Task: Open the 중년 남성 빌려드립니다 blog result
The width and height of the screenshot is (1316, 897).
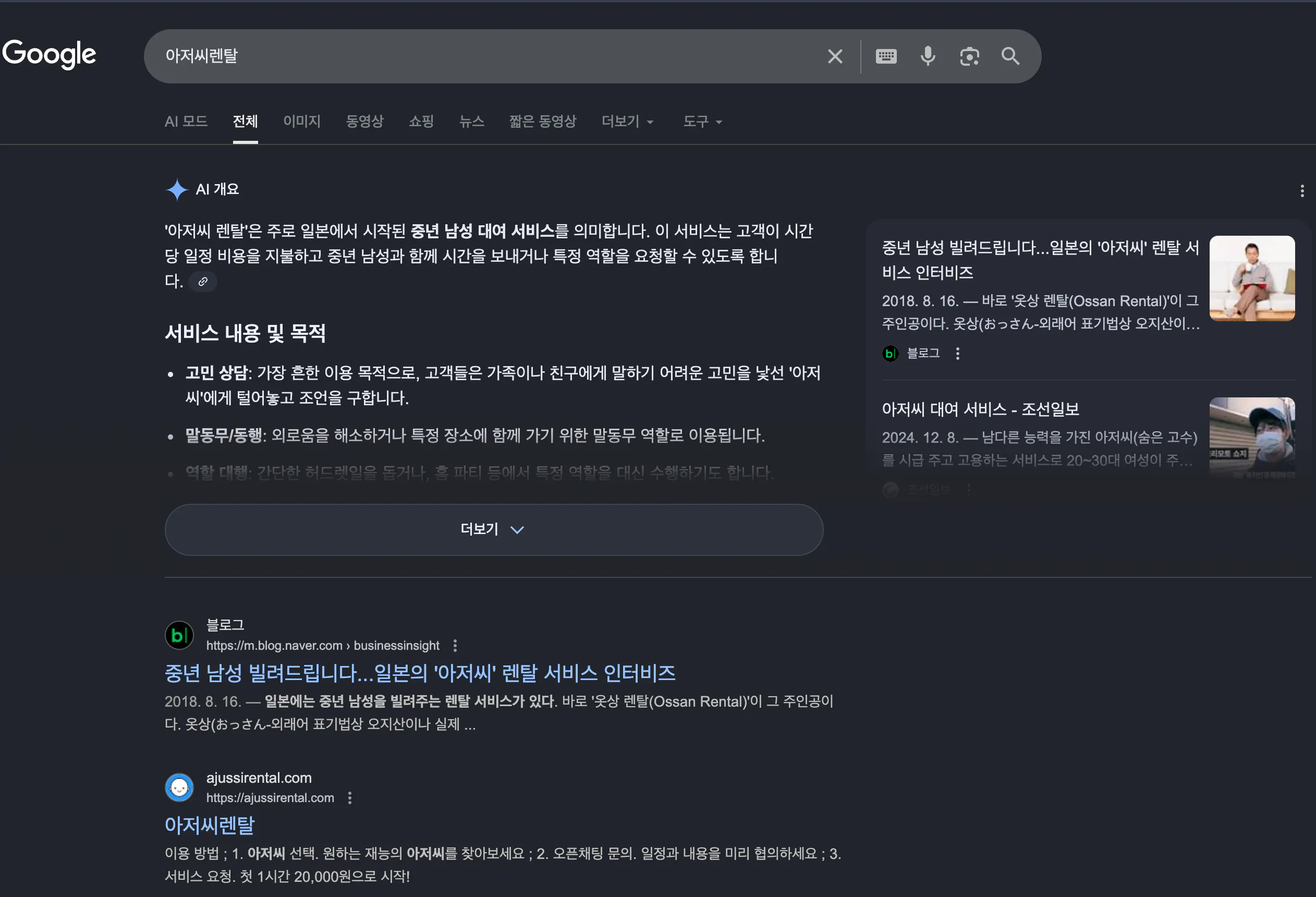Action: click(420, 673)
